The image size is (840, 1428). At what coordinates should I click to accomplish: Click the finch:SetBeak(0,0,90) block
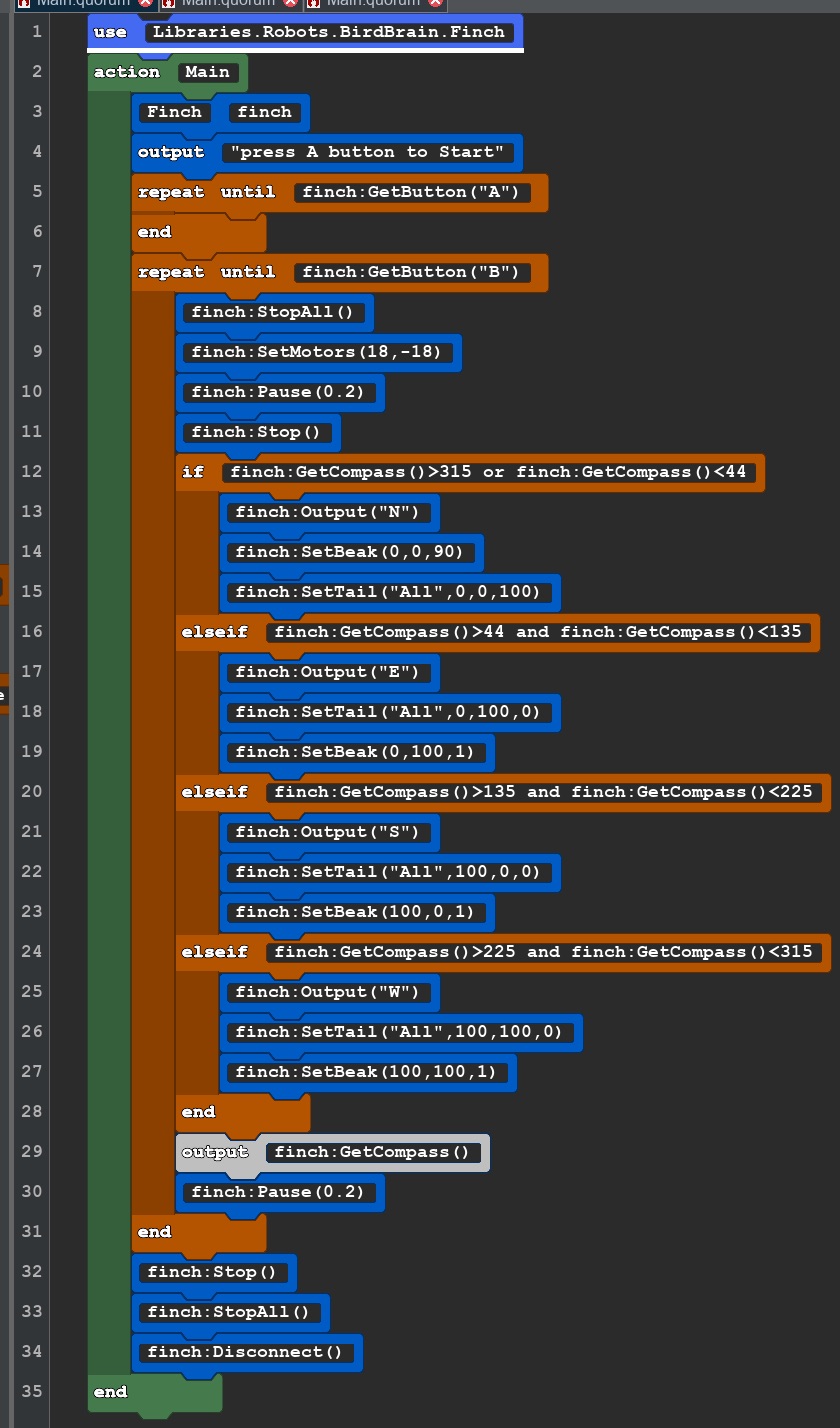coord(349,552)
